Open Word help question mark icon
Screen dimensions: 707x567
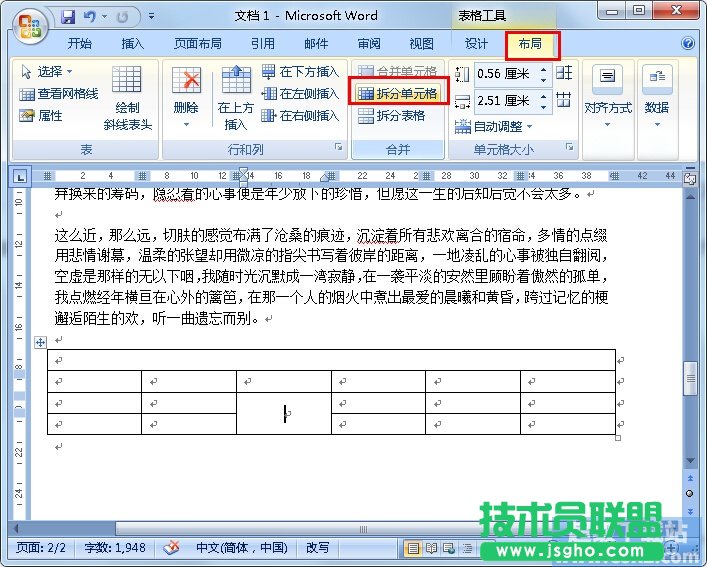point(688,44)
